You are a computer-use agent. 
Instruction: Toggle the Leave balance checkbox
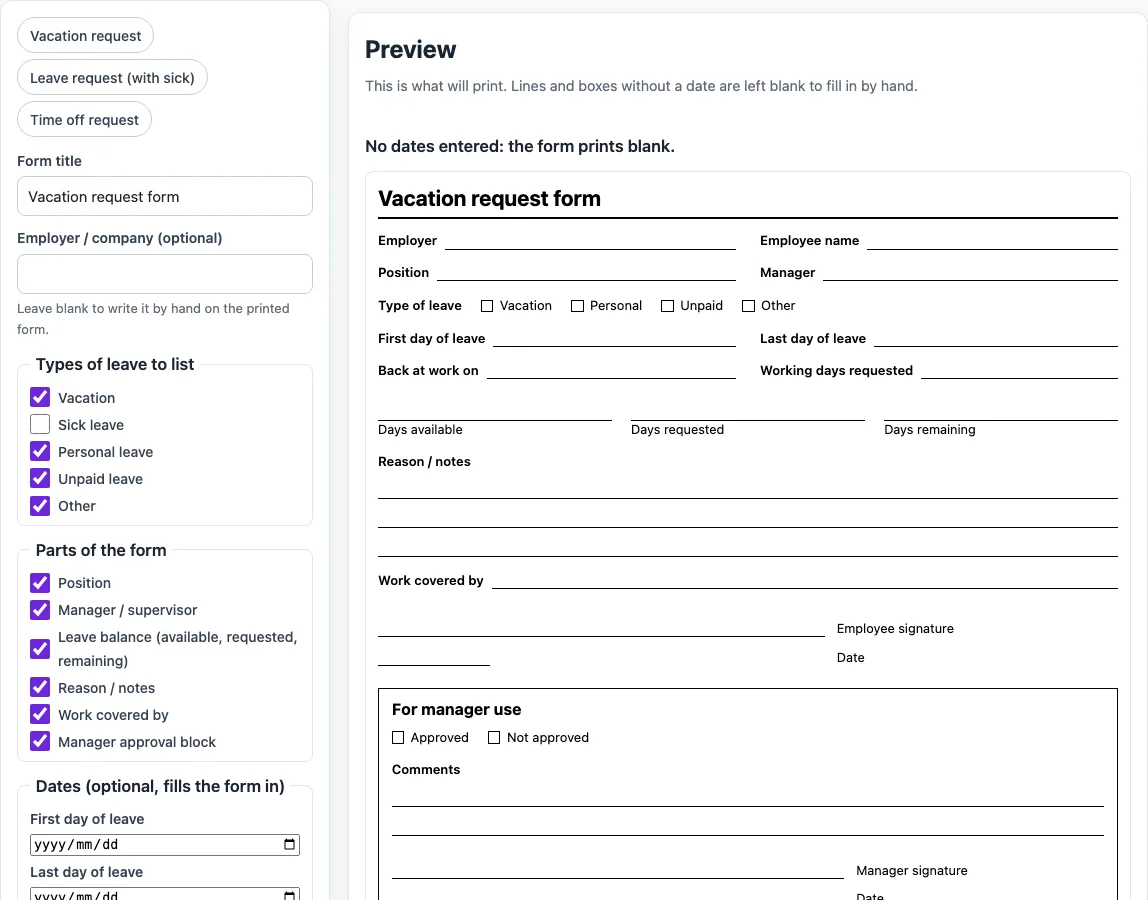click(x=40, y=649)
